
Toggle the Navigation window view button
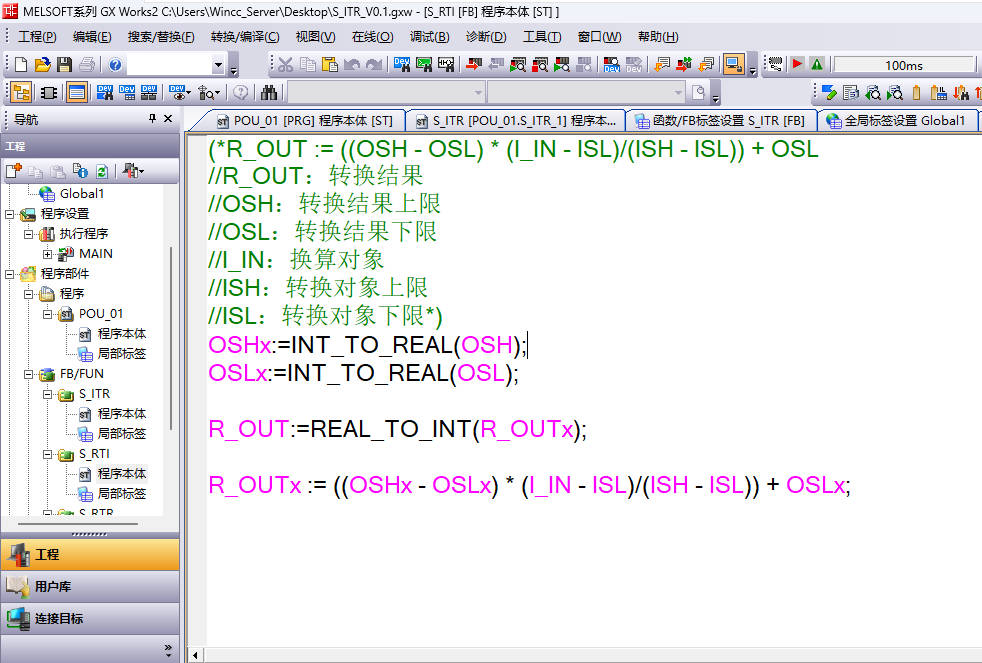coord(20,93)
